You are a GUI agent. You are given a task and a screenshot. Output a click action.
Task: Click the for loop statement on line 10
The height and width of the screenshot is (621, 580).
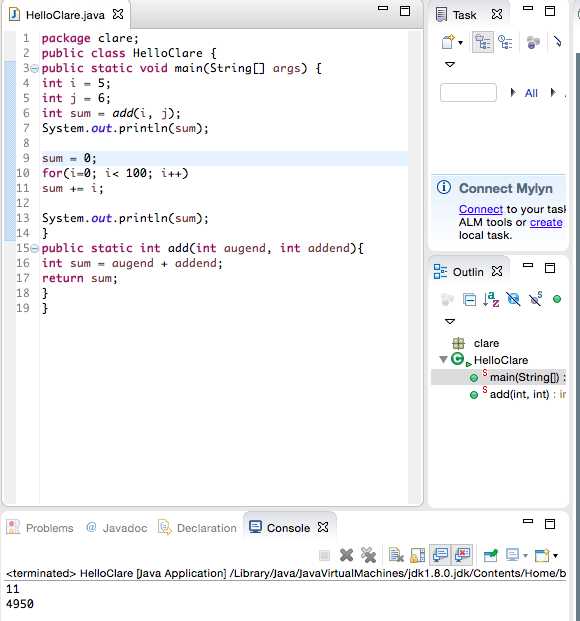pos(115,173)
